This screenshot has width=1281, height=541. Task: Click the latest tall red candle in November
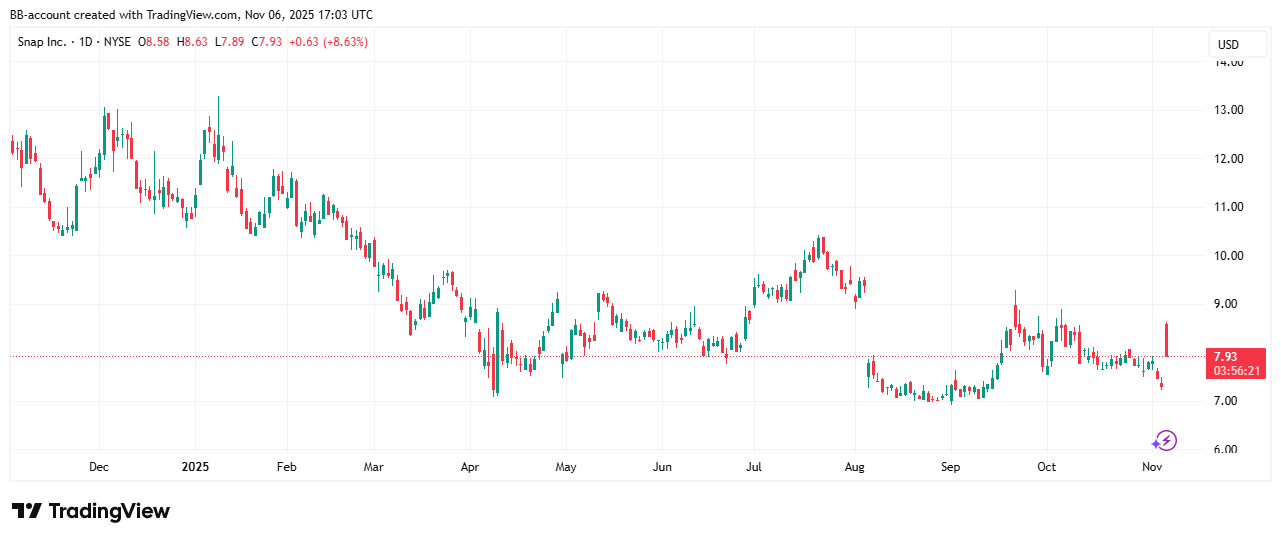(1167, 339)
